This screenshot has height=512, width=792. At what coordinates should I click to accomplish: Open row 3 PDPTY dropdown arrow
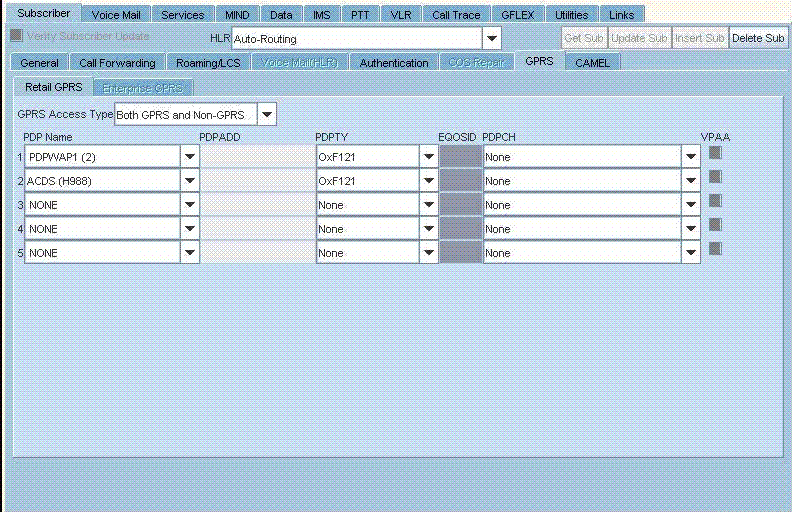coord(428,204)
